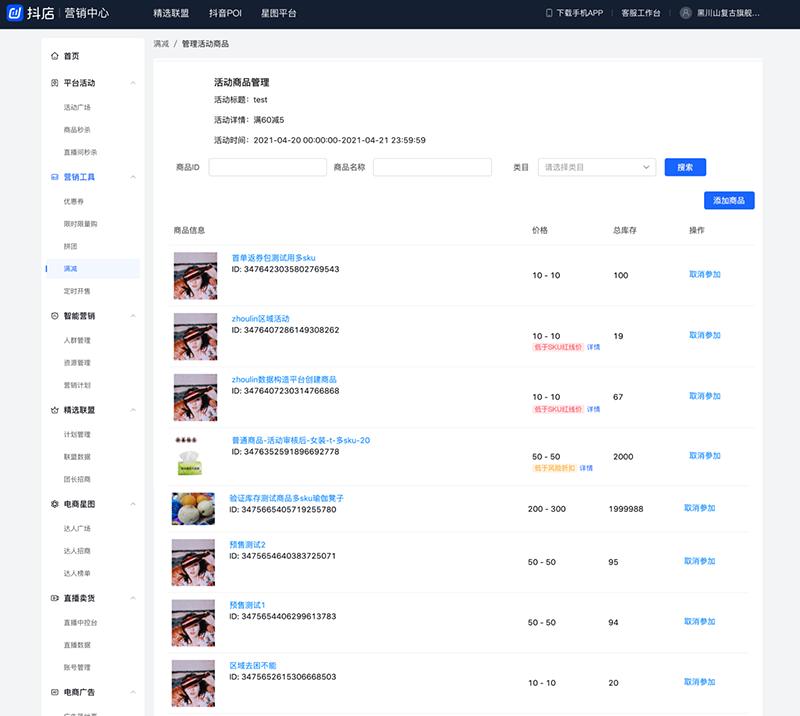Image resolution: width=800 pixels, height=716 pixels.
Task: Click the 添加商品 button
Action: pos(728,201)
